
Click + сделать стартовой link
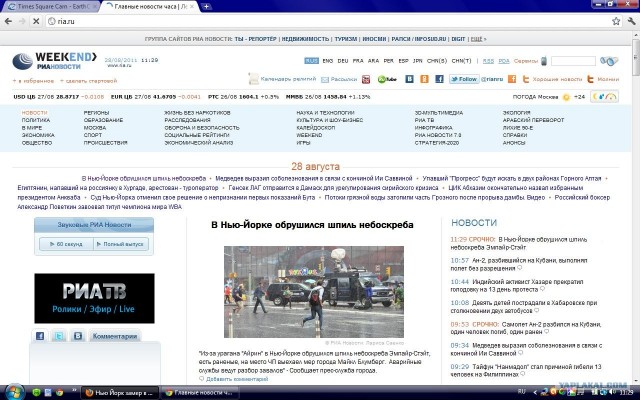click(88, 81)
